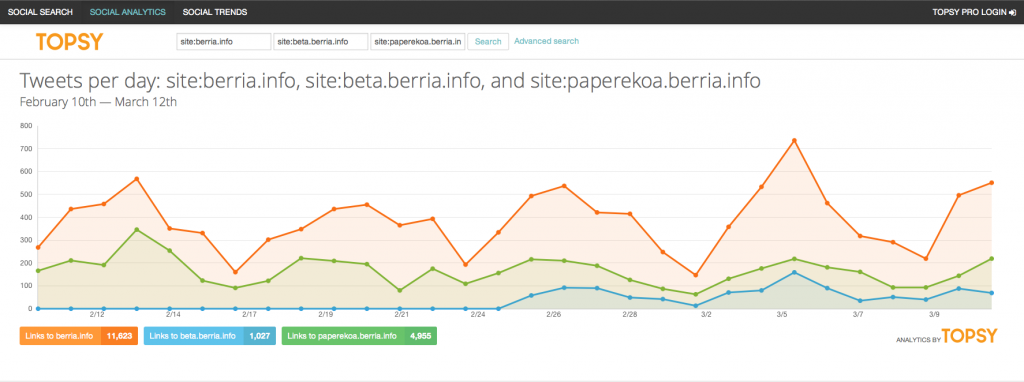Viewport: 1024px width, 382px height.
Task: Click the 2/14 x-axis date label
Action: 173,315
